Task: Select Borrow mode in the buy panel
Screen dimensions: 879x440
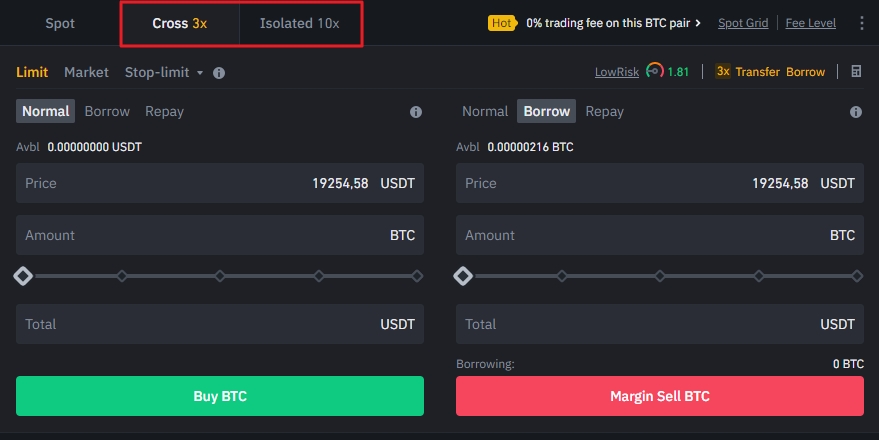Action: point(107,111)
